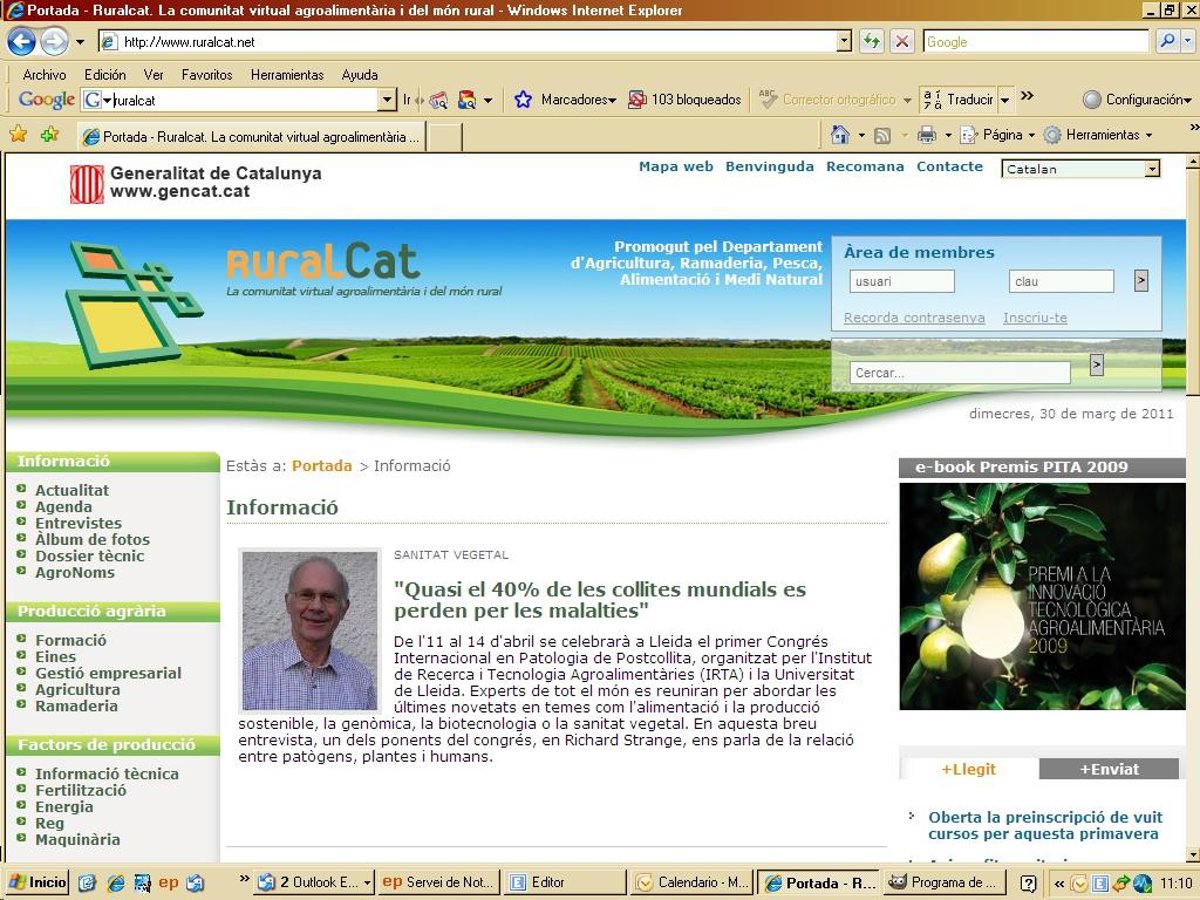This screenshot has height=900, width=1200.
Task: Open the Mapa web link
Action: 676,167
